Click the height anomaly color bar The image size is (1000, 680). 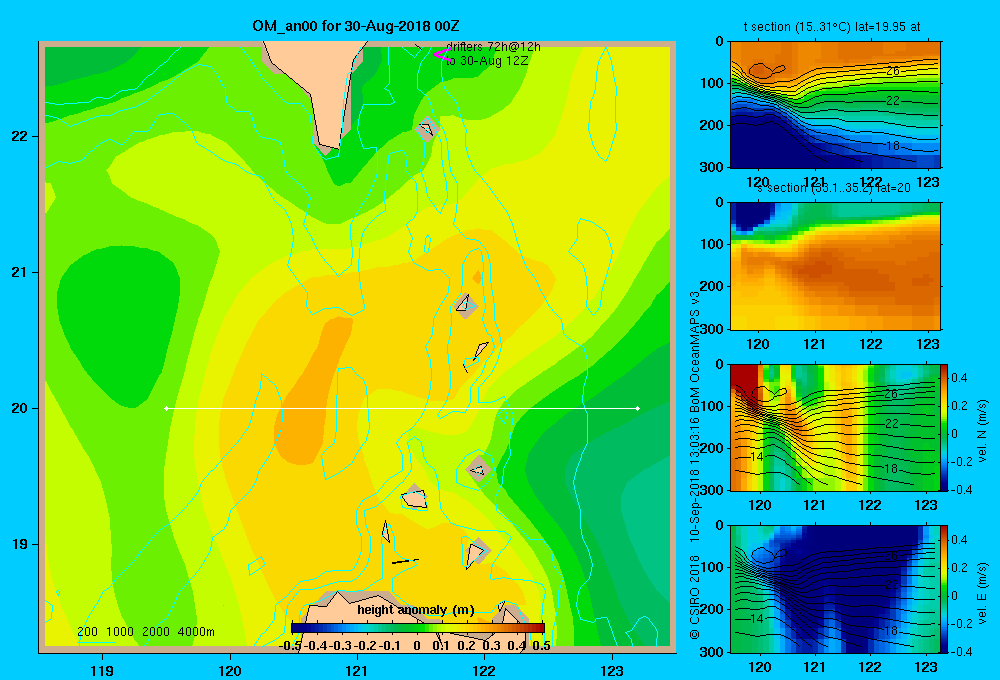(418, 628)
